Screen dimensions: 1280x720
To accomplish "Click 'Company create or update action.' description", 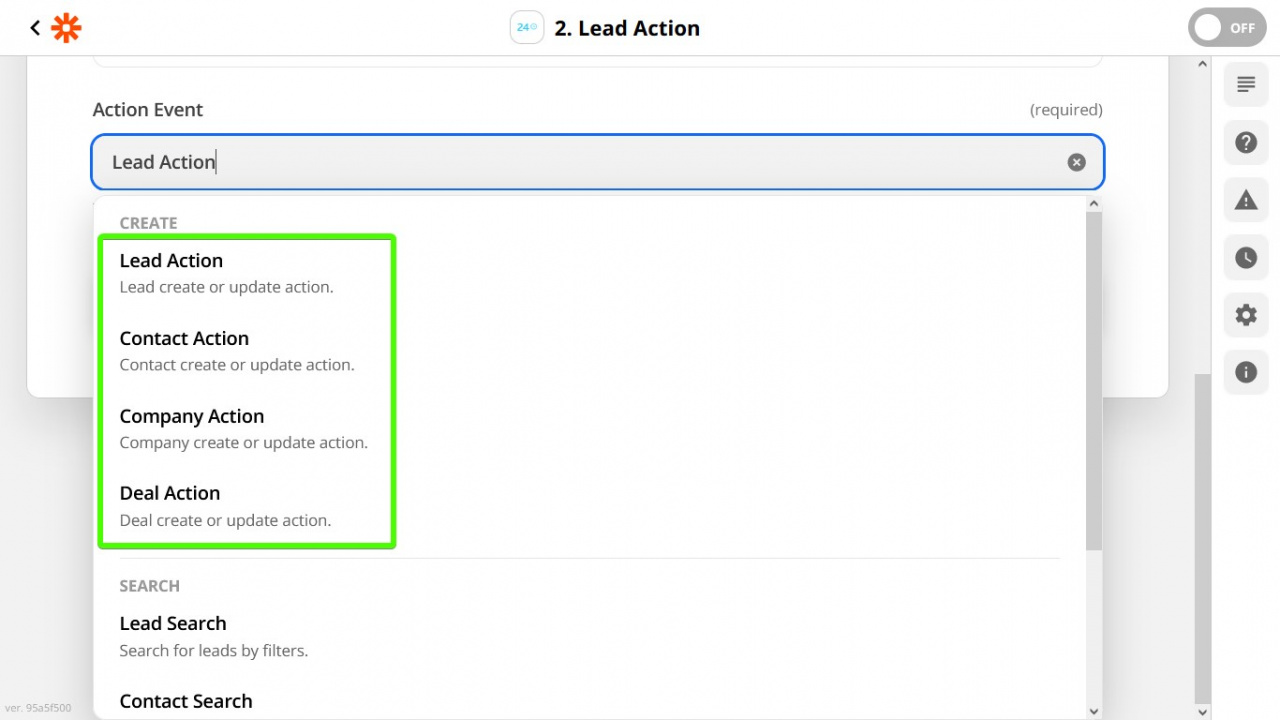I will tap(244, 442).
